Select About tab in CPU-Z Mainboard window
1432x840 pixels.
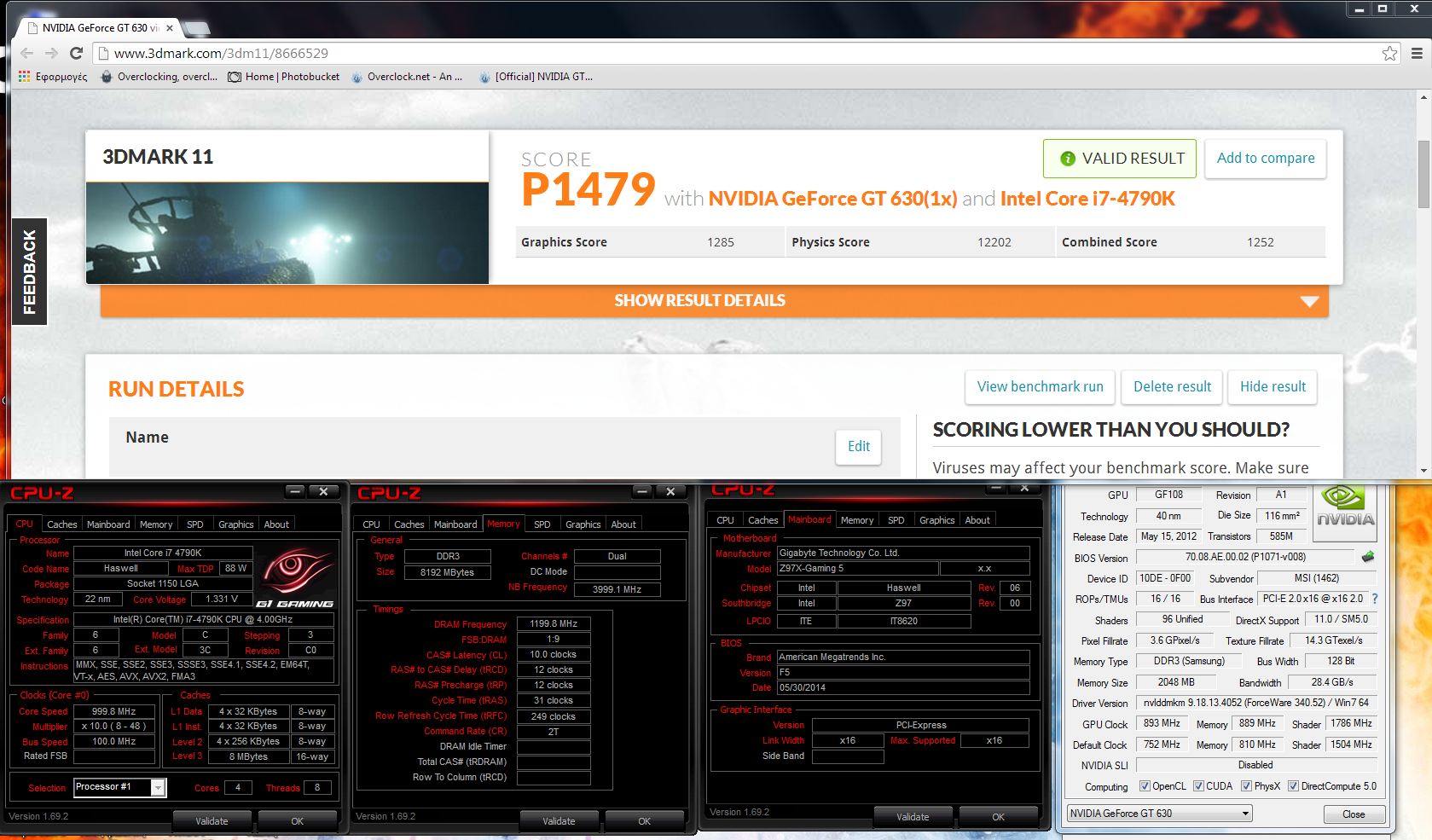[977, 520]
